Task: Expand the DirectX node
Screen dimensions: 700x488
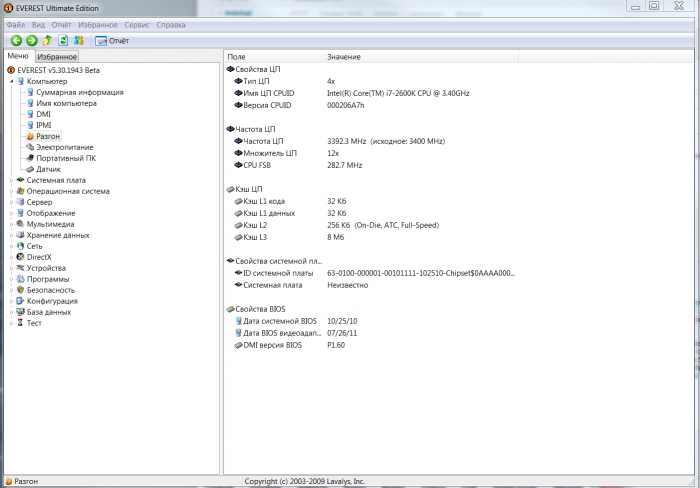Action: click(x=12, y=257)
